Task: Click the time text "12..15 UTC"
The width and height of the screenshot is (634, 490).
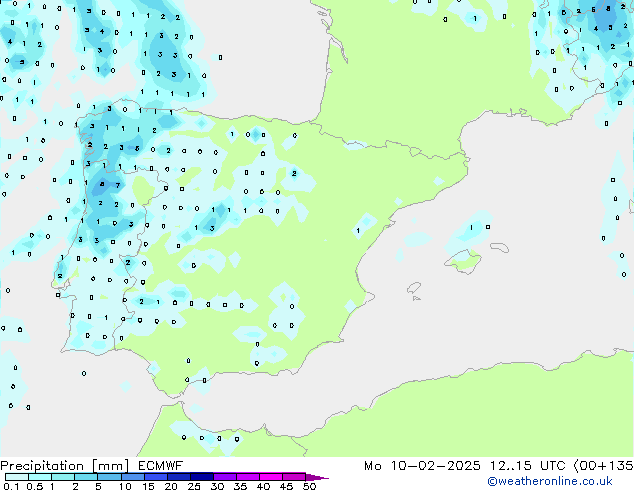Action: 527,466
